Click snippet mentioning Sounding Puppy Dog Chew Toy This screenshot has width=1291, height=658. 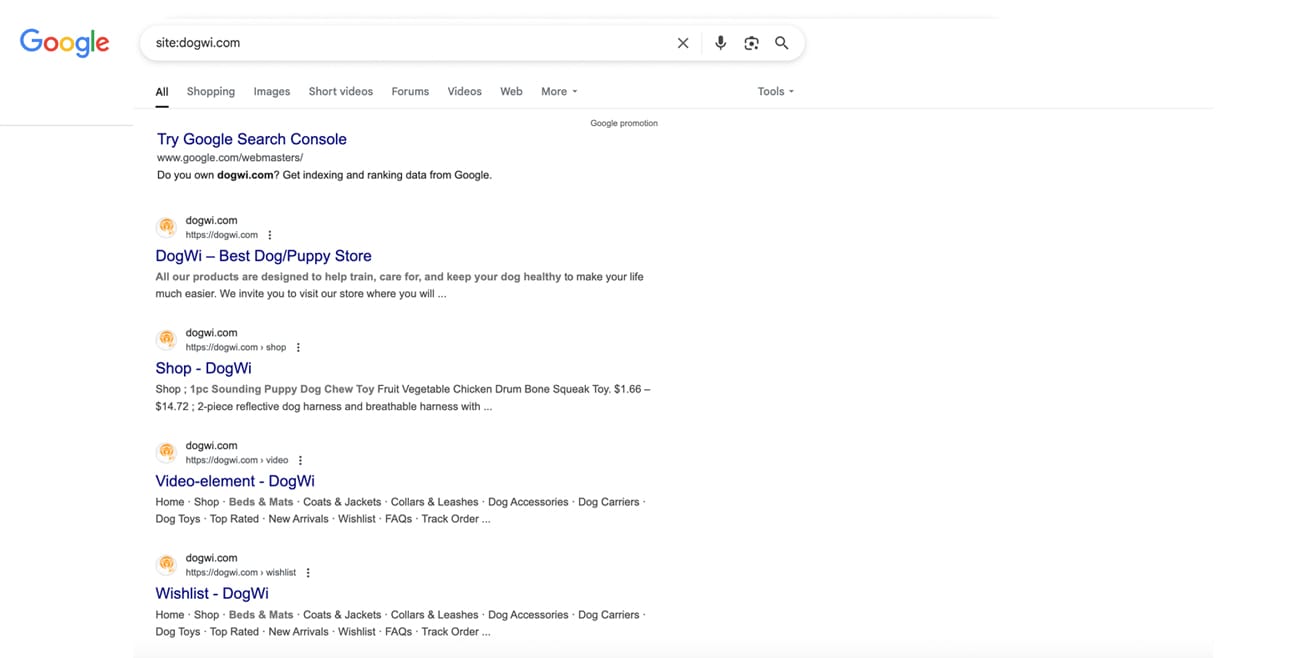[403, 398]
